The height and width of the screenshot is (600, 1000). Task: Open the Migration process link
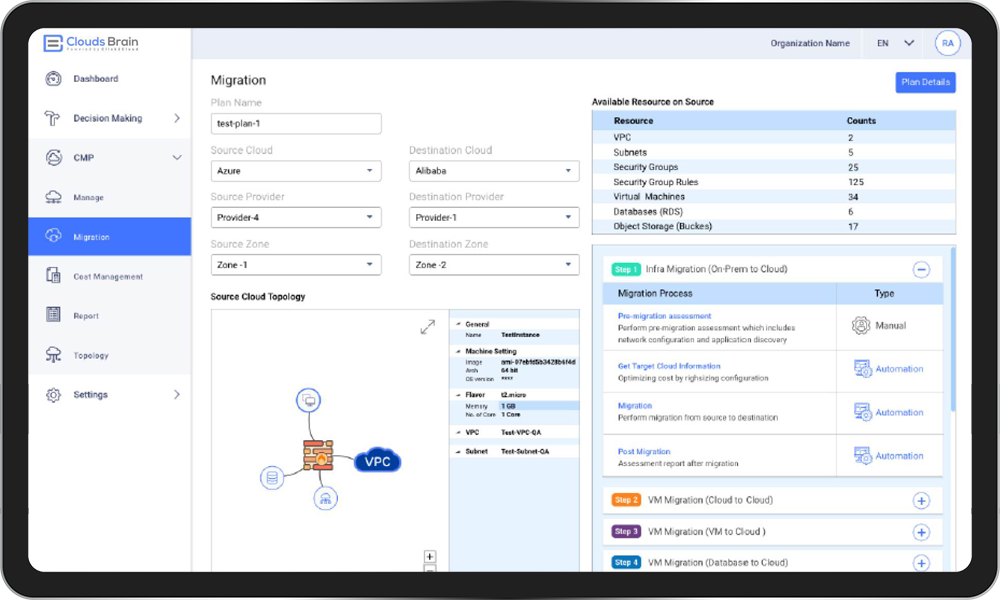pyautogui.click(x=635, y=406)
